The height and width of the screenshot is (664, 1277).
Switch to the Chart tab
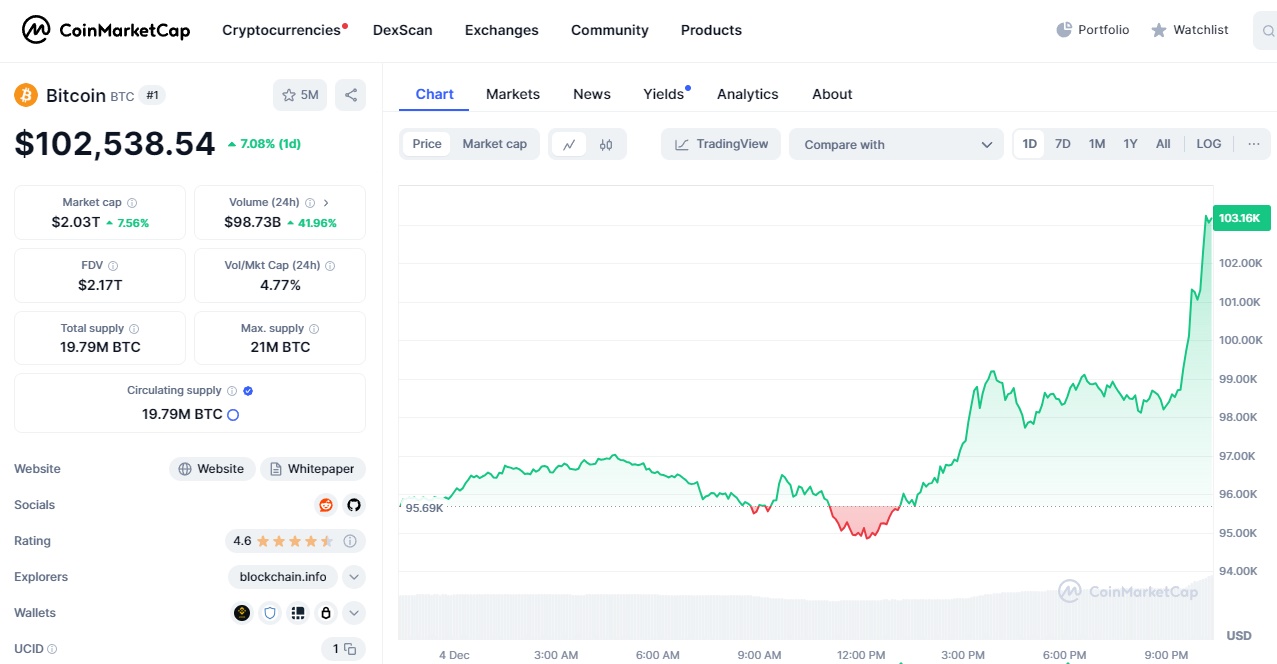click(x=435, y=94)
